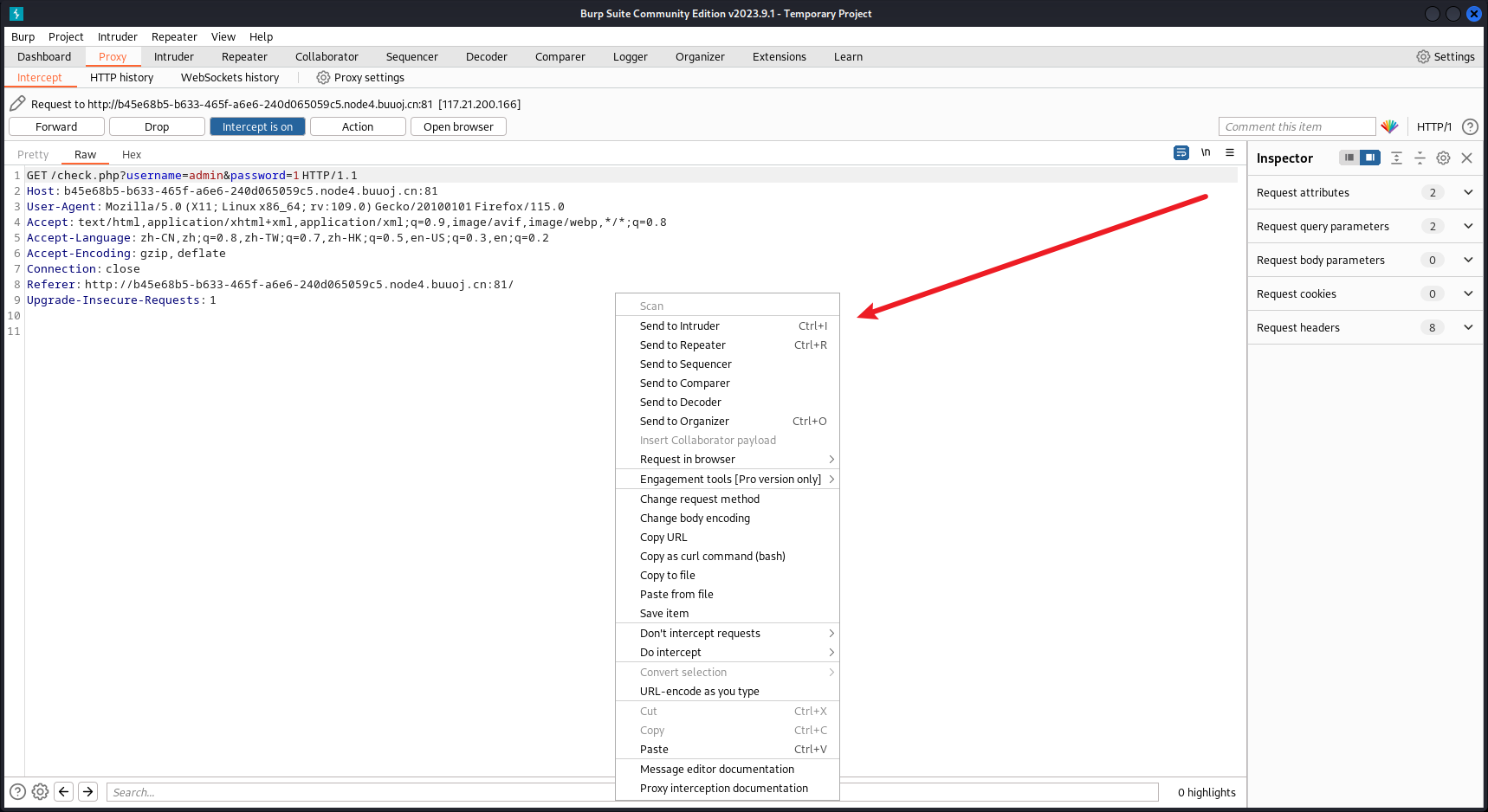This screenshot has height=812, width=1488.
Task: Open the Repeater main tab
Action: pos(244,56)
